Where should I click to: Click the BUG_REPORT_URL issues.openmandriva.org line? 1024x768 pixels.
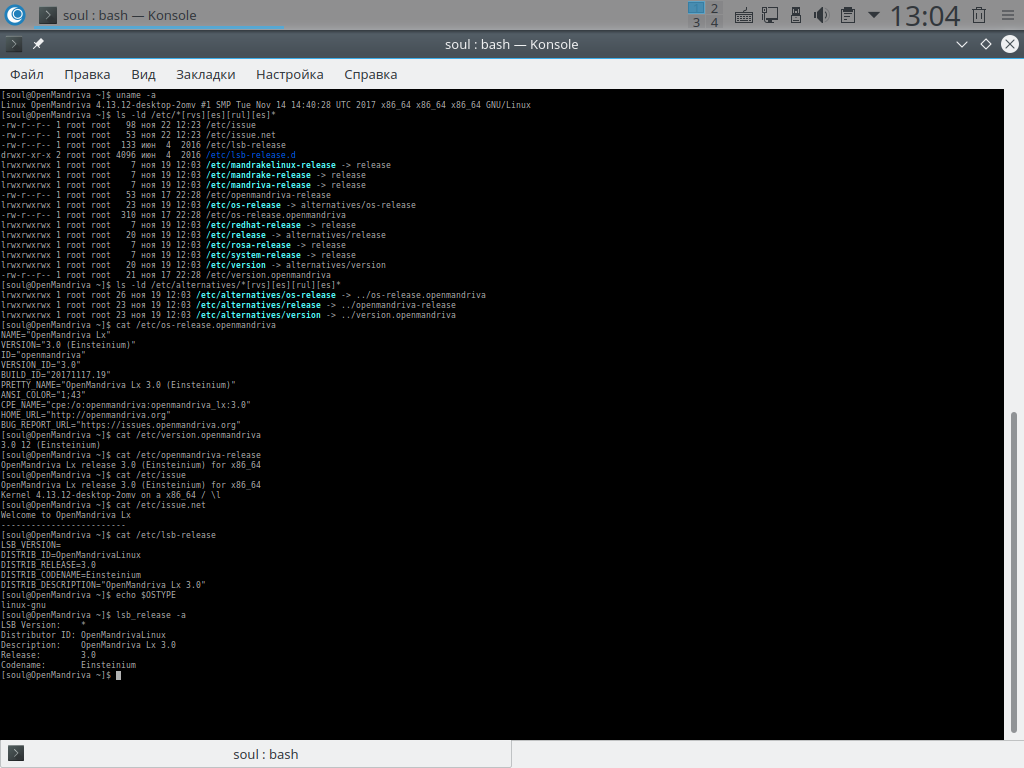pyautogui.click(x=121, y=424)
